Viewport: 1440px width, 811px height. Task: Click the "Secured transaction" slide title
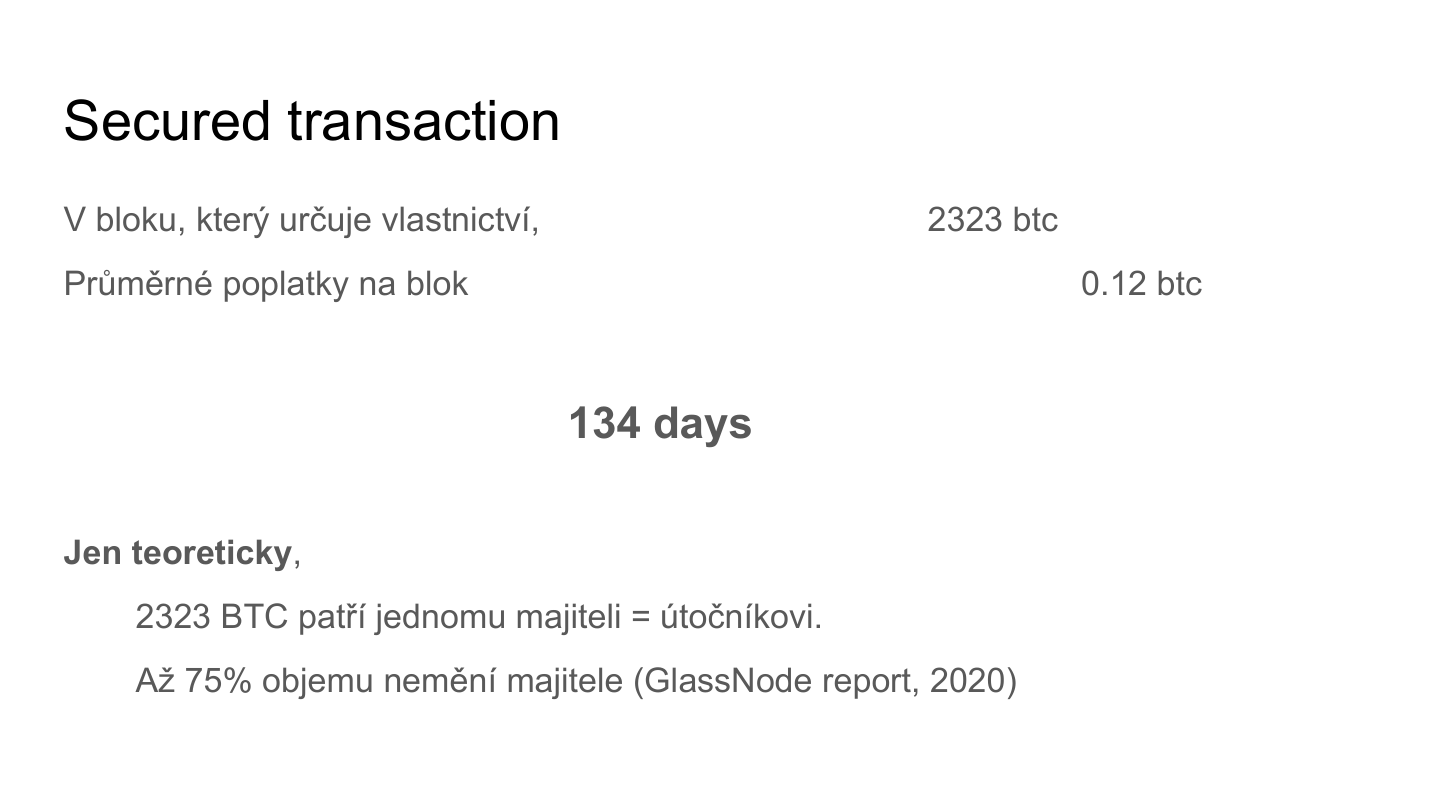tap(311, 121)
